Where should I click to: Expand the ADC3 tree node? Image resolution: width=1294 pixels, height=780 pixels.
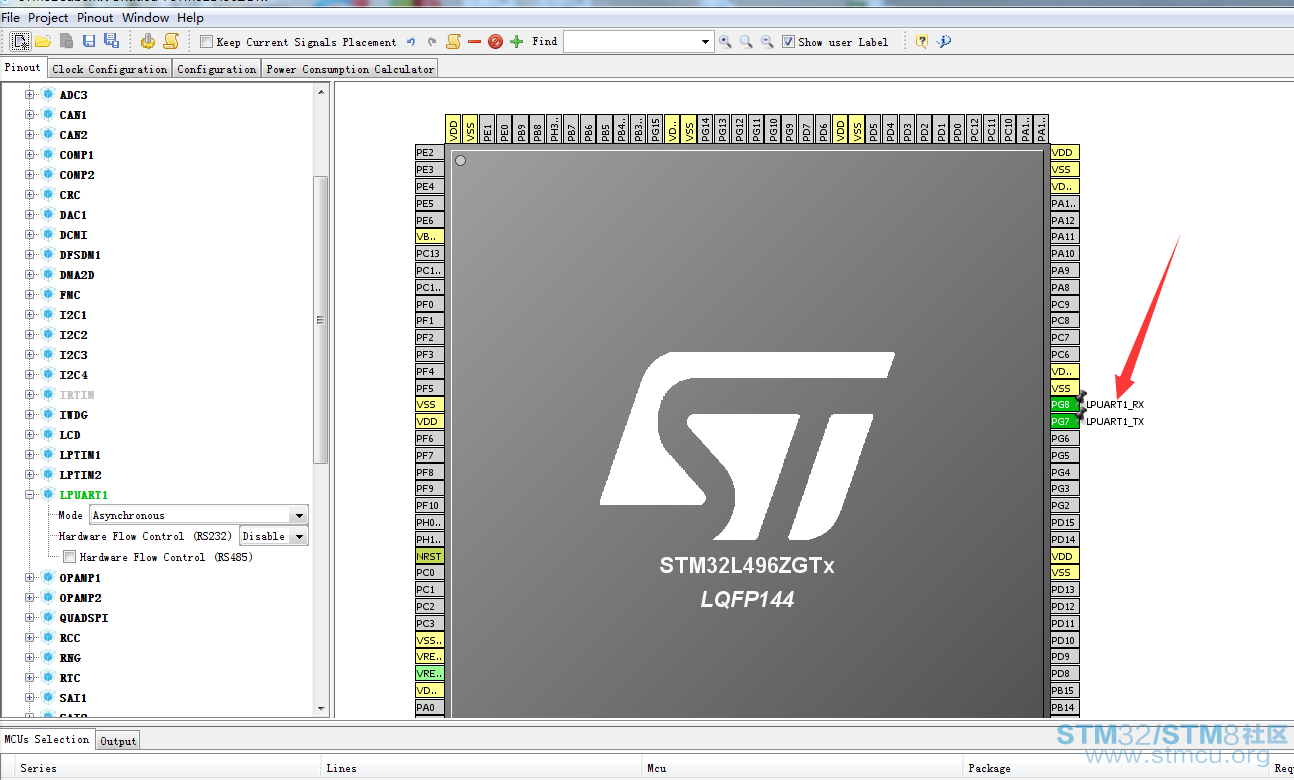(30, 95)
